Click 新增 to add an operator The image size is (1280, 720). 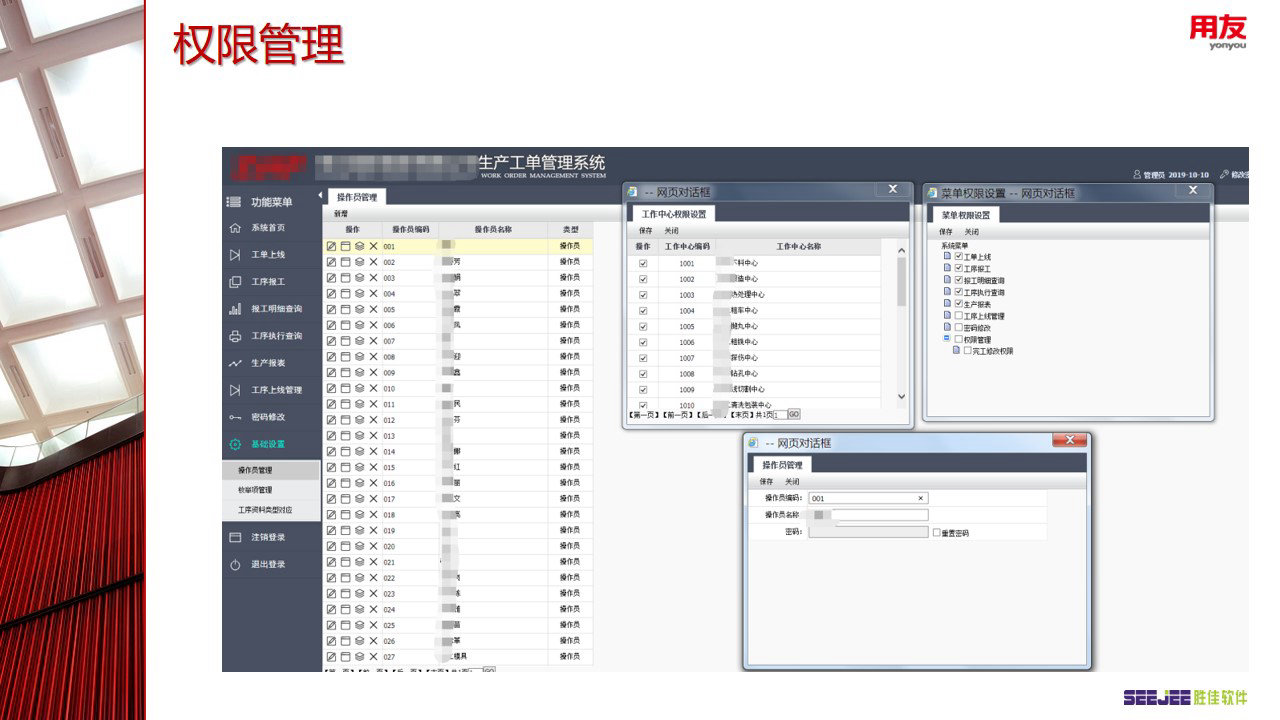pos(341,214)
